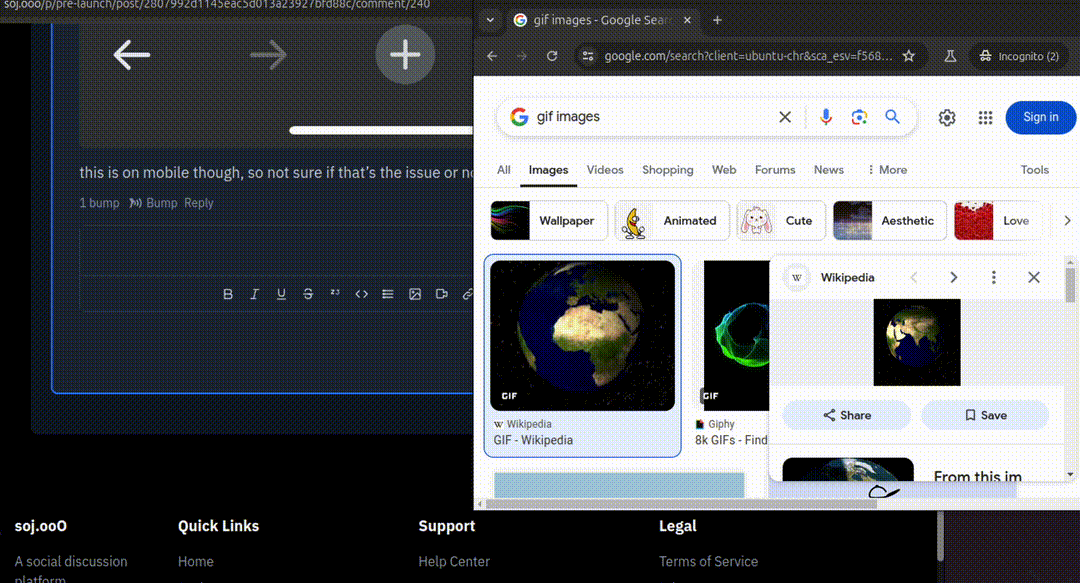This screenshot has height=583, width=1080.
Task: Clear the search query
Action: pyautogui.click(x=785, y=116)
